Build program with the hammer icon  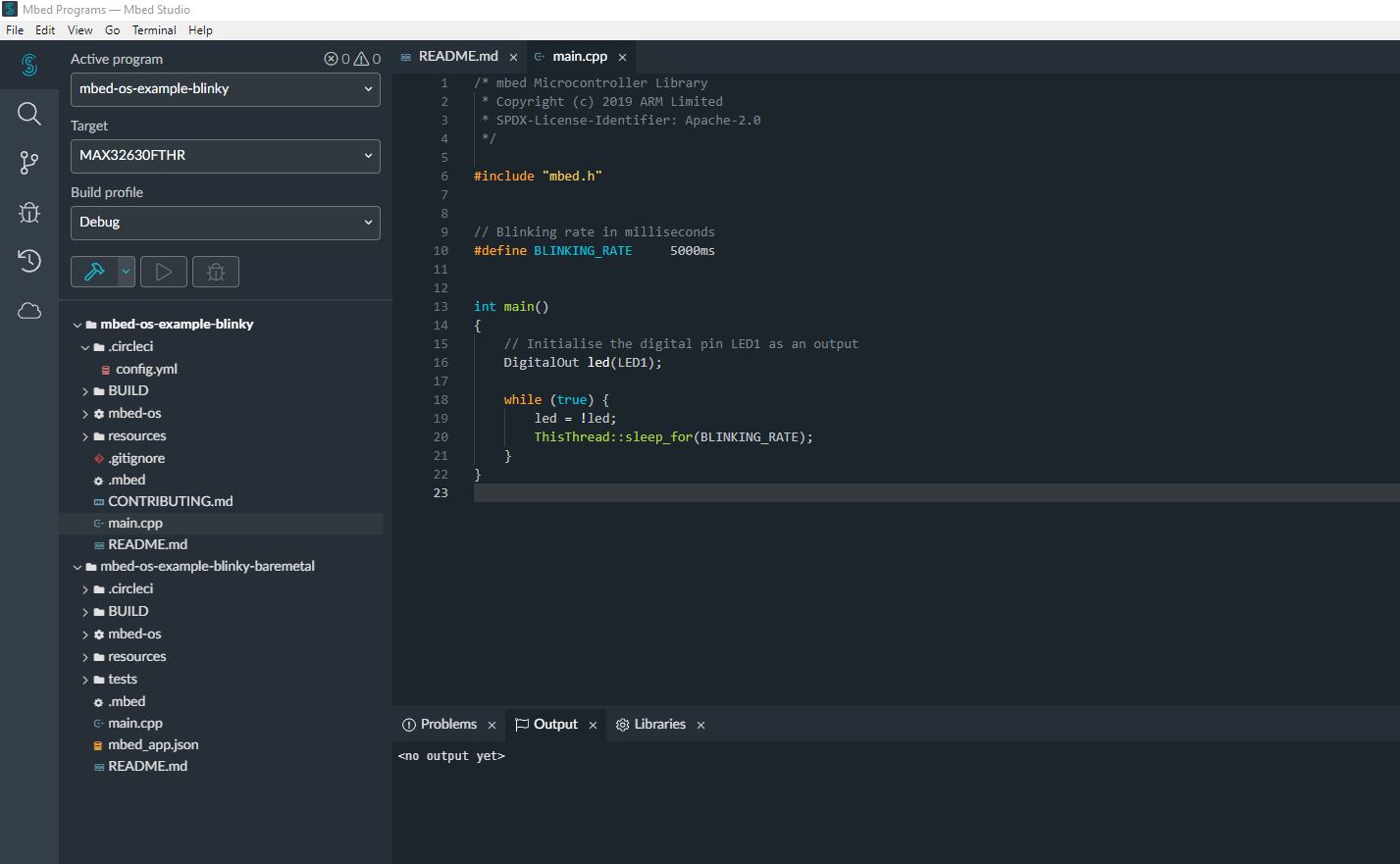[95, 272]
